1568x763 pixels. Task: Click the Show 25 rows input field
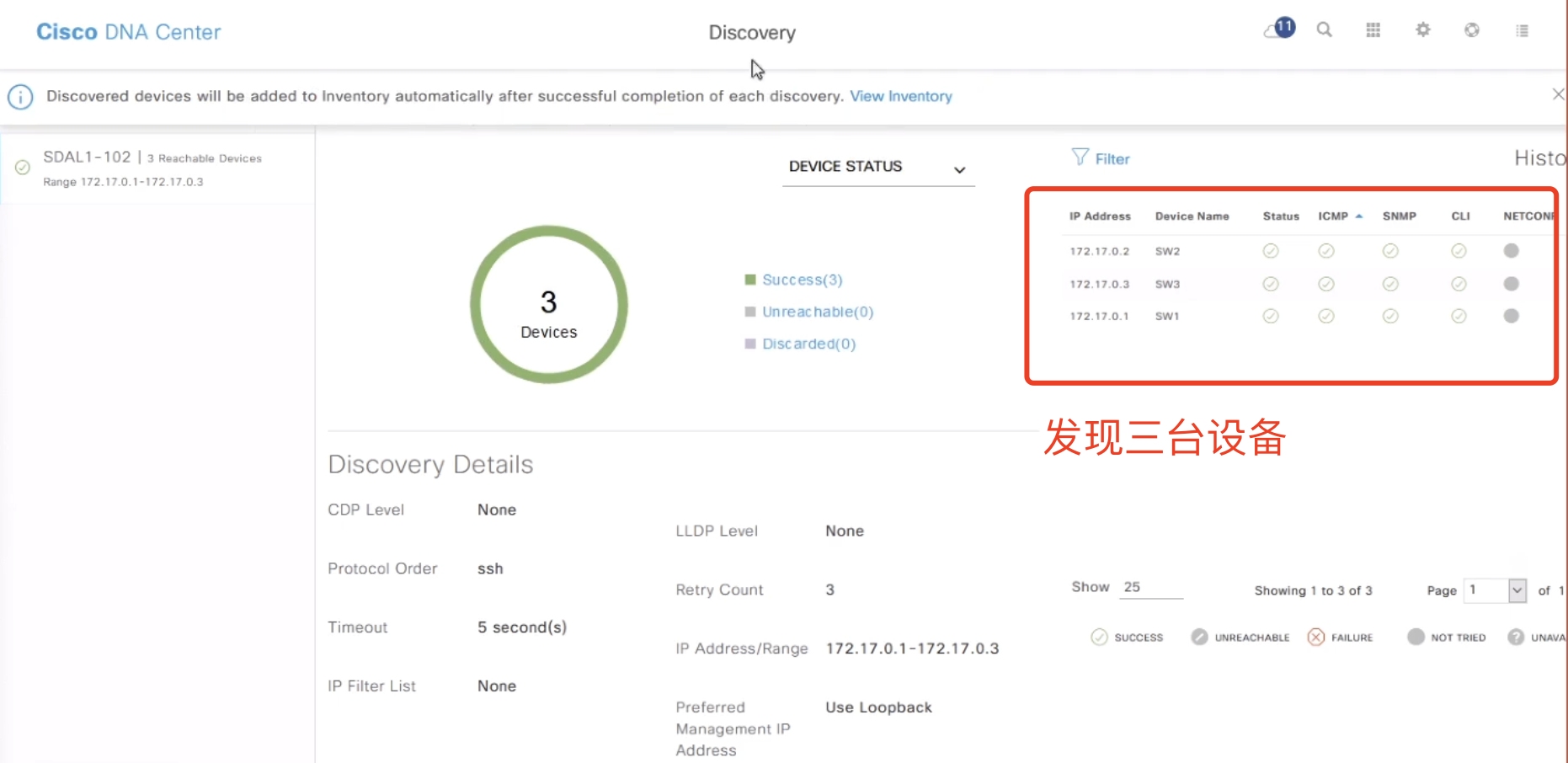(1151, 588)
